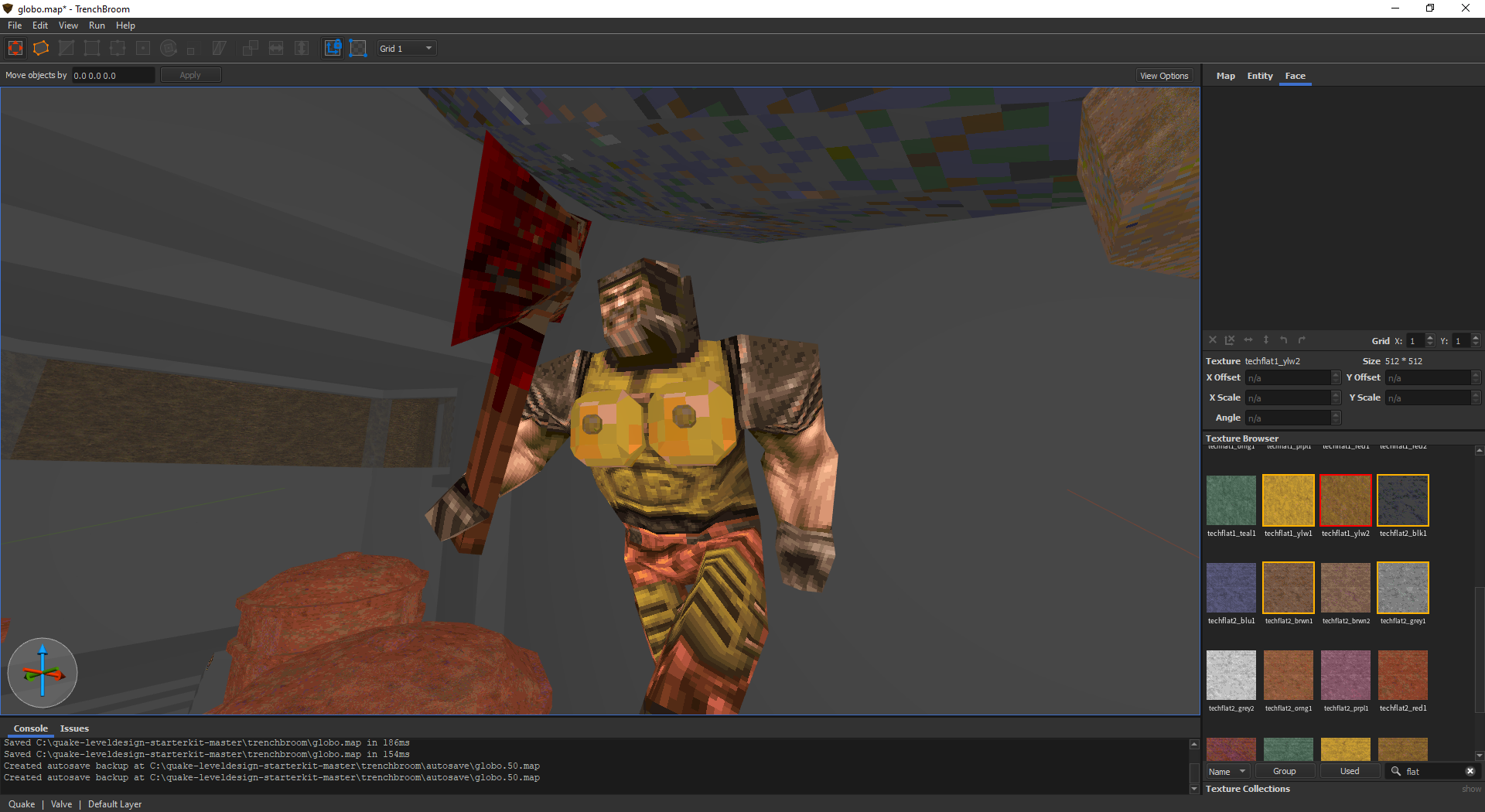1485x812 pixels.
Task: Switch to the Entity inspector tab
Action: (x=1260, y=76)
